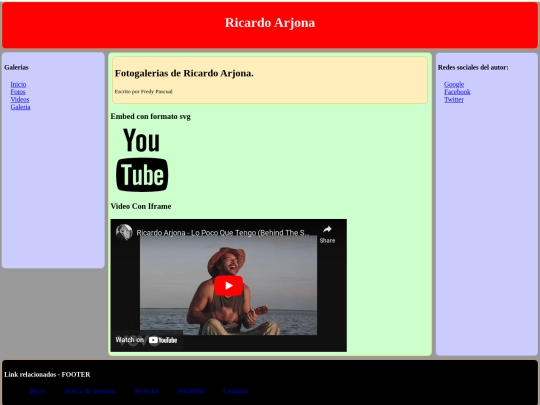Click heading Fotogalerias de Ricardo Arjona.
The height and width of the screenshot is (405, 540).
coord(184,73)
